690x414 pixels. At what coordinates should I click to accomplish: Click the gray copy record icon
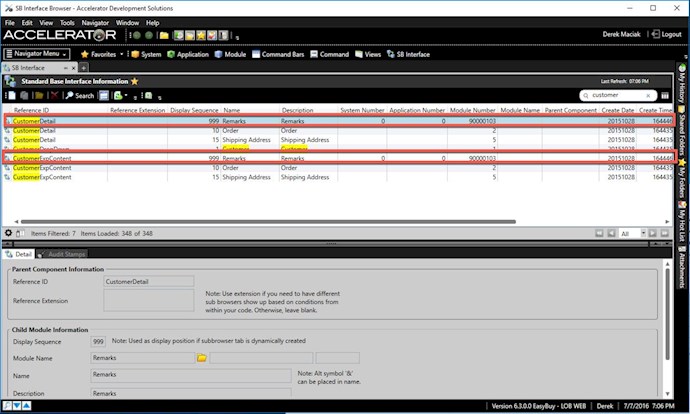pos(25,95)
